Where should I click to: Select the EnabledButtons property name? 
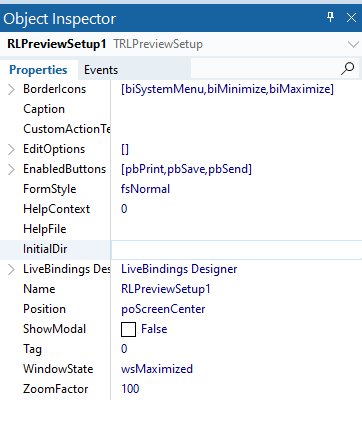point(64,169)
